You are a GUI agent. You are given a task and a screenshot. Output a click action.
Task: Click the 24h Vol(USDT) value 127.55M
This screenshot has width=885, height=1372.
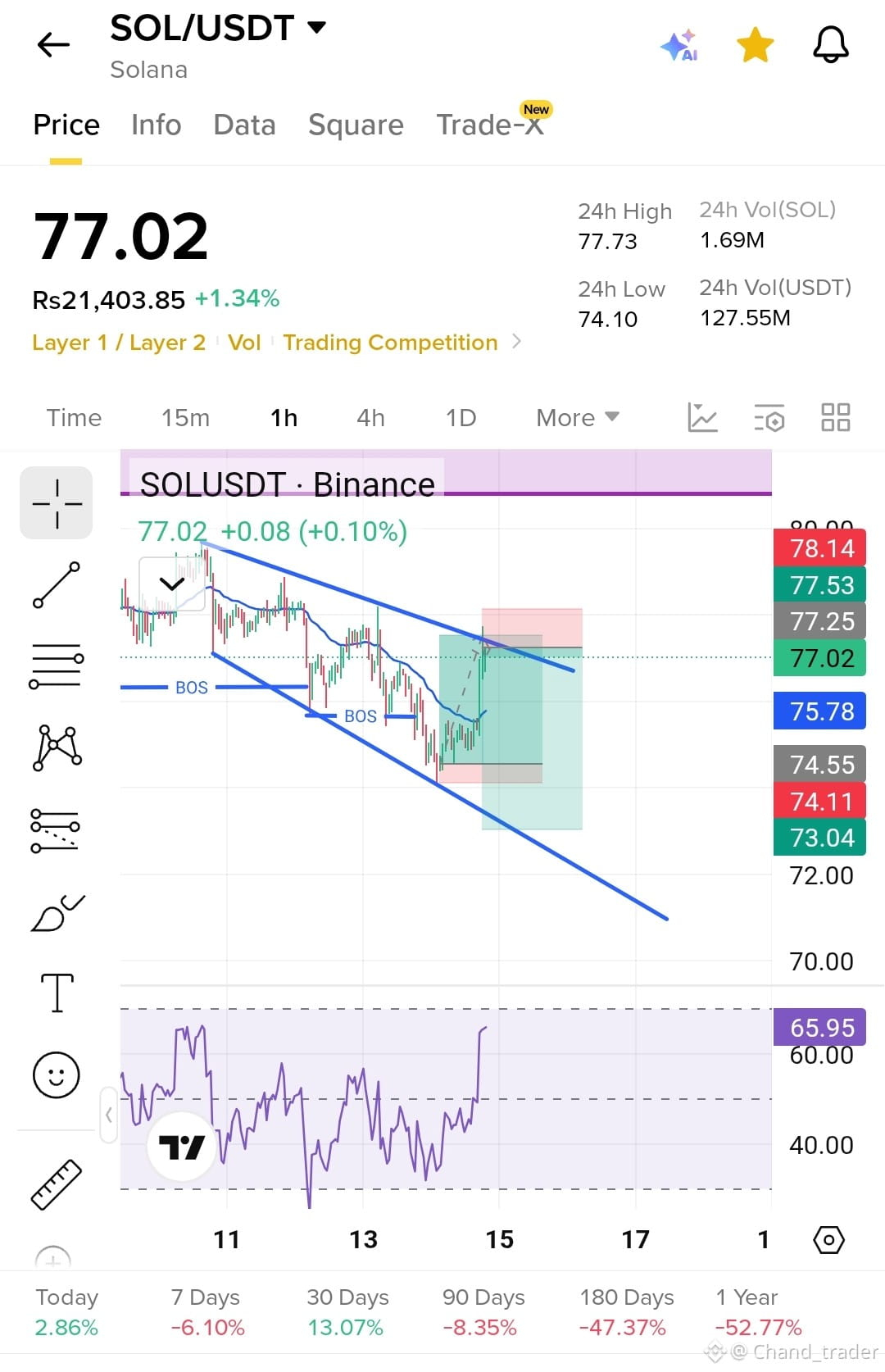point(745,318)
